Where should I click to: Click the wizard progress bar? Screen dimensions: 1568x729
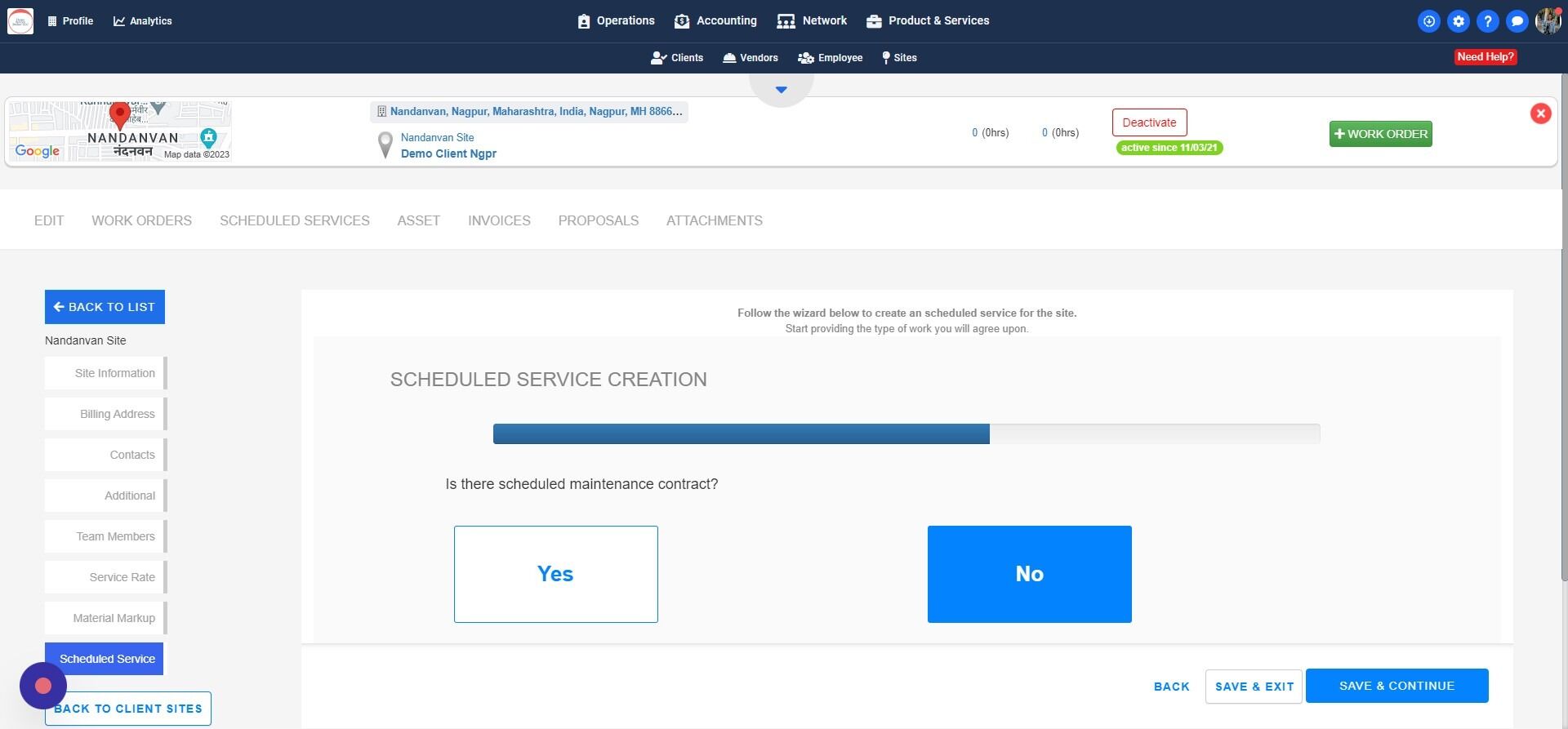[x=906, y=433]
